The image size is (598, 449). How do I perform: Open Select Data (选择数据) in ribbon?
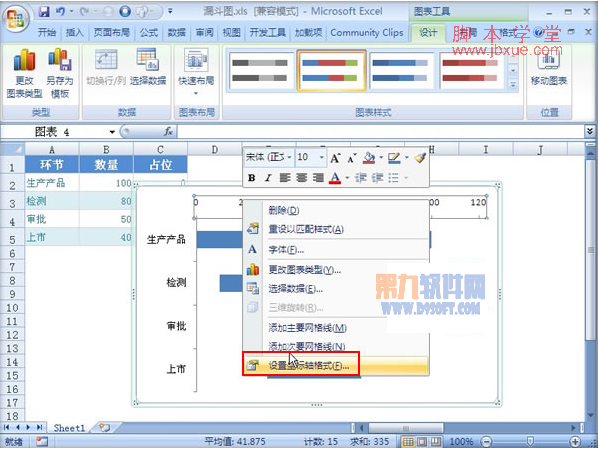click(x=148, y=66)
